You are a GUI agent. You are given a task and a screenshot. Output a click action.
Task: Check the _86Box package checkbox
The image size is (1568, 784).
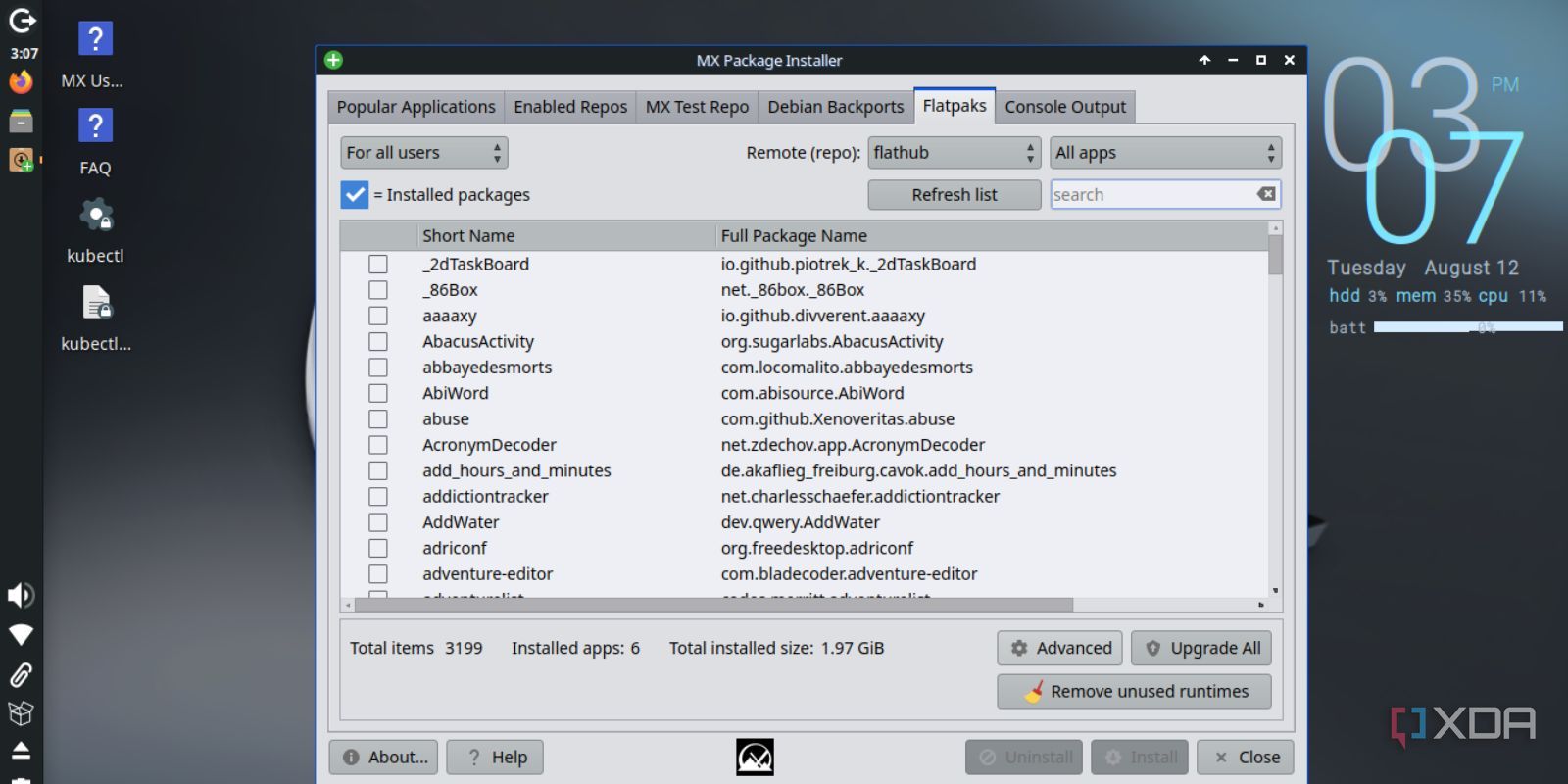coord(378,290)
